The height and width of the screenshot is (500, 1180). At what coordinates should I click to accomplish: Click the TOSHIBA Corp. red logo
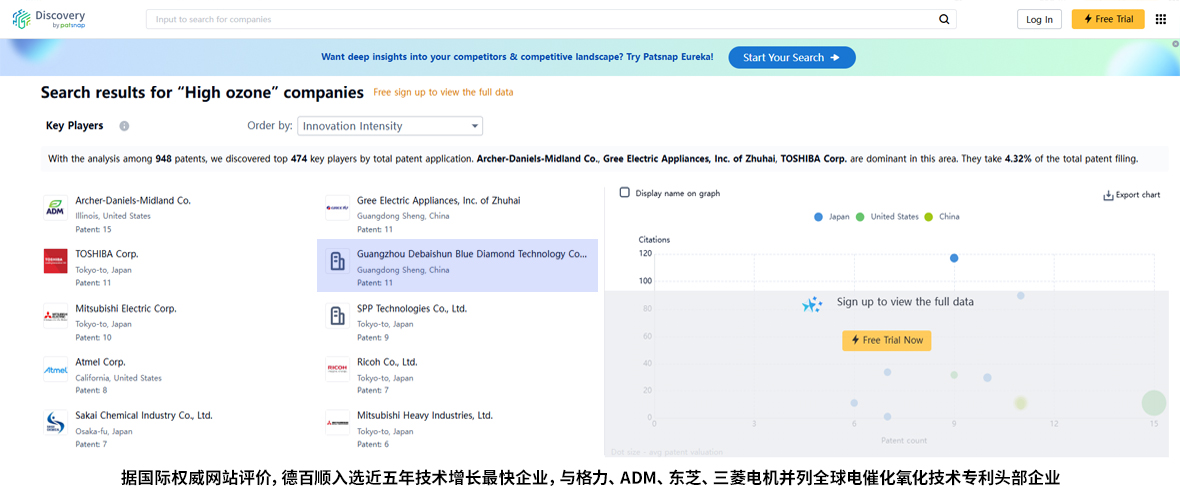pyautogui.click(x=56, y=261)
